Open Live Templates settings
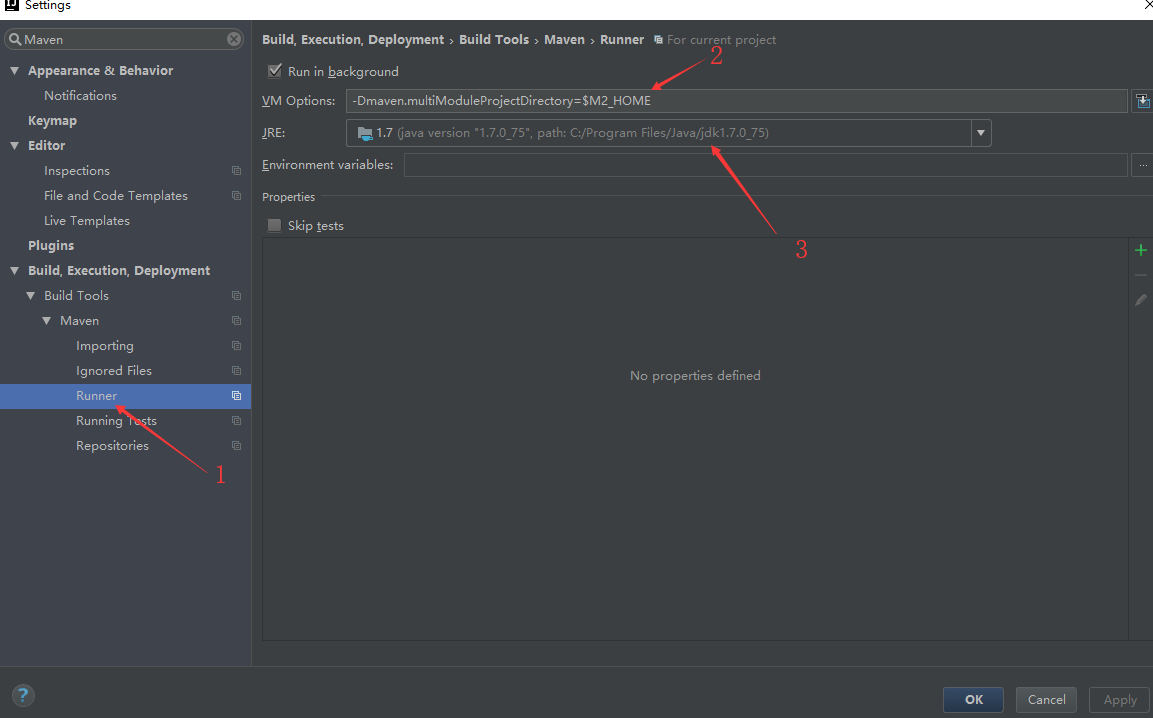The image size is (1153, 718). (87, 221)
